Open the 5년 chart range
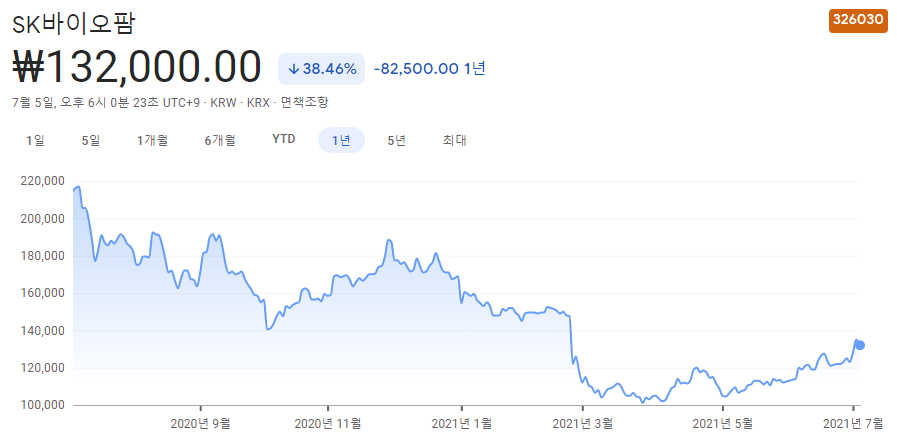This screenshot has height=444, width=897. click(396, 140)
